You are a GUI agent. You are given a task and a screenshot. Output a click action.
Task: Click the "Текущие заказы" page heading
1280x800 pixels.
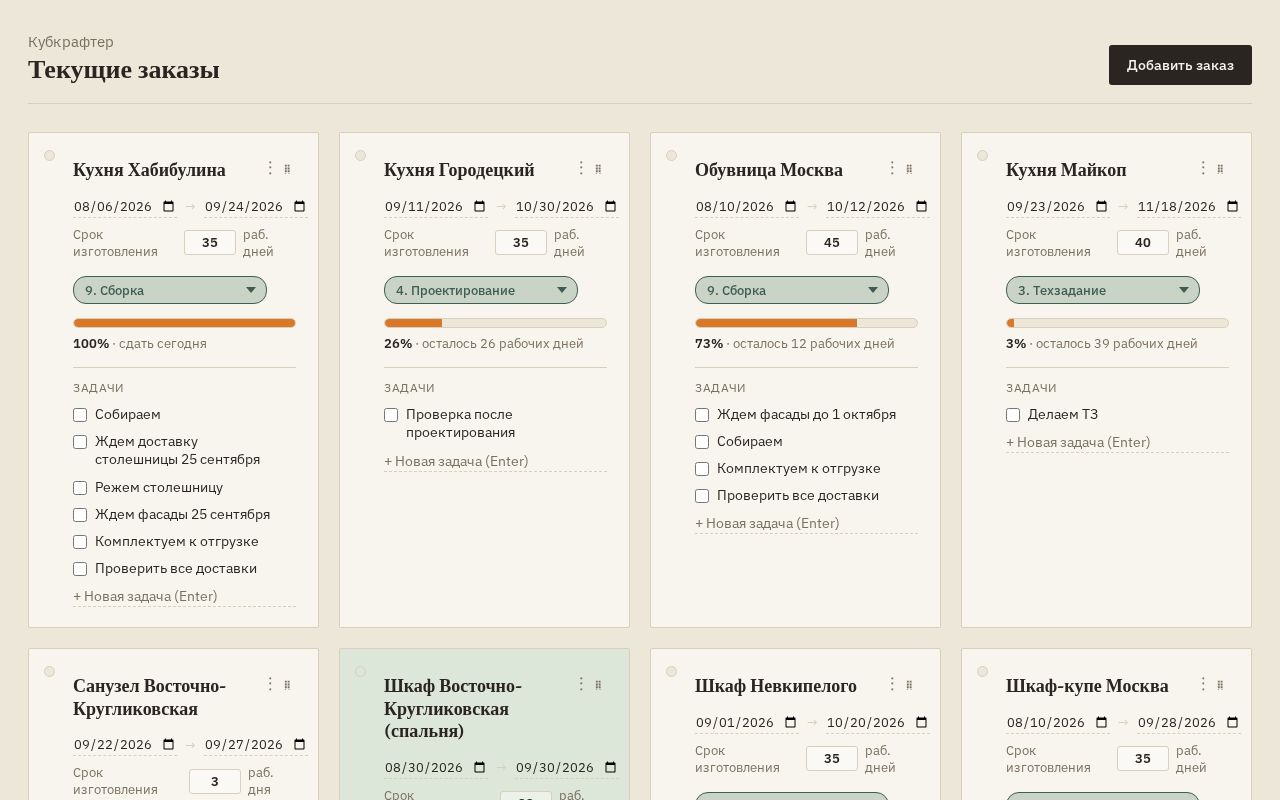point(124,69)
